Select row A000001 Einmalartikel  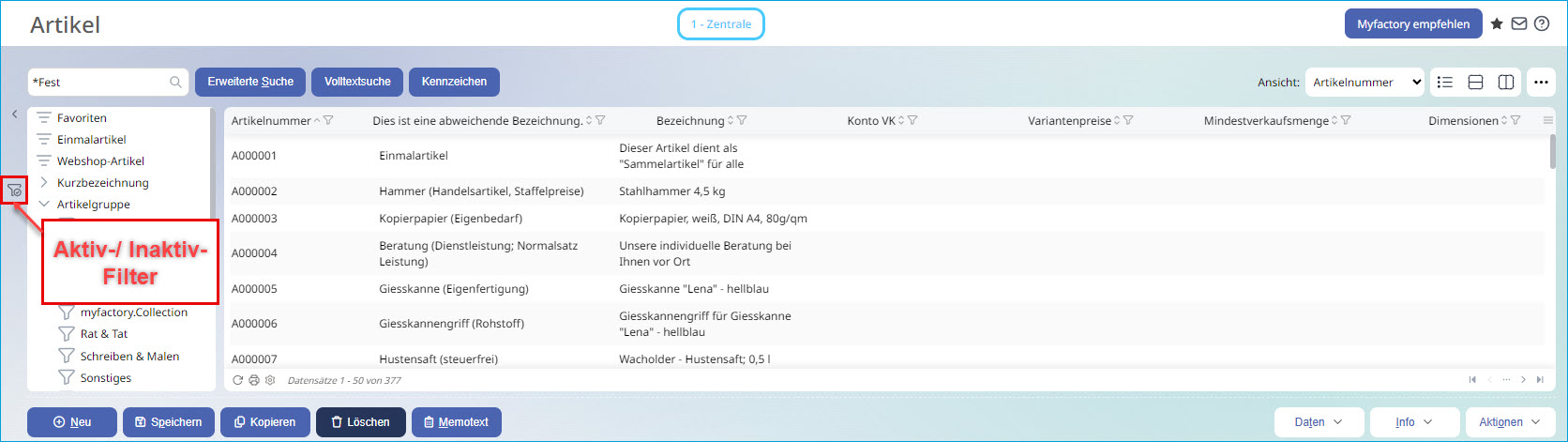tap(885, 156)
